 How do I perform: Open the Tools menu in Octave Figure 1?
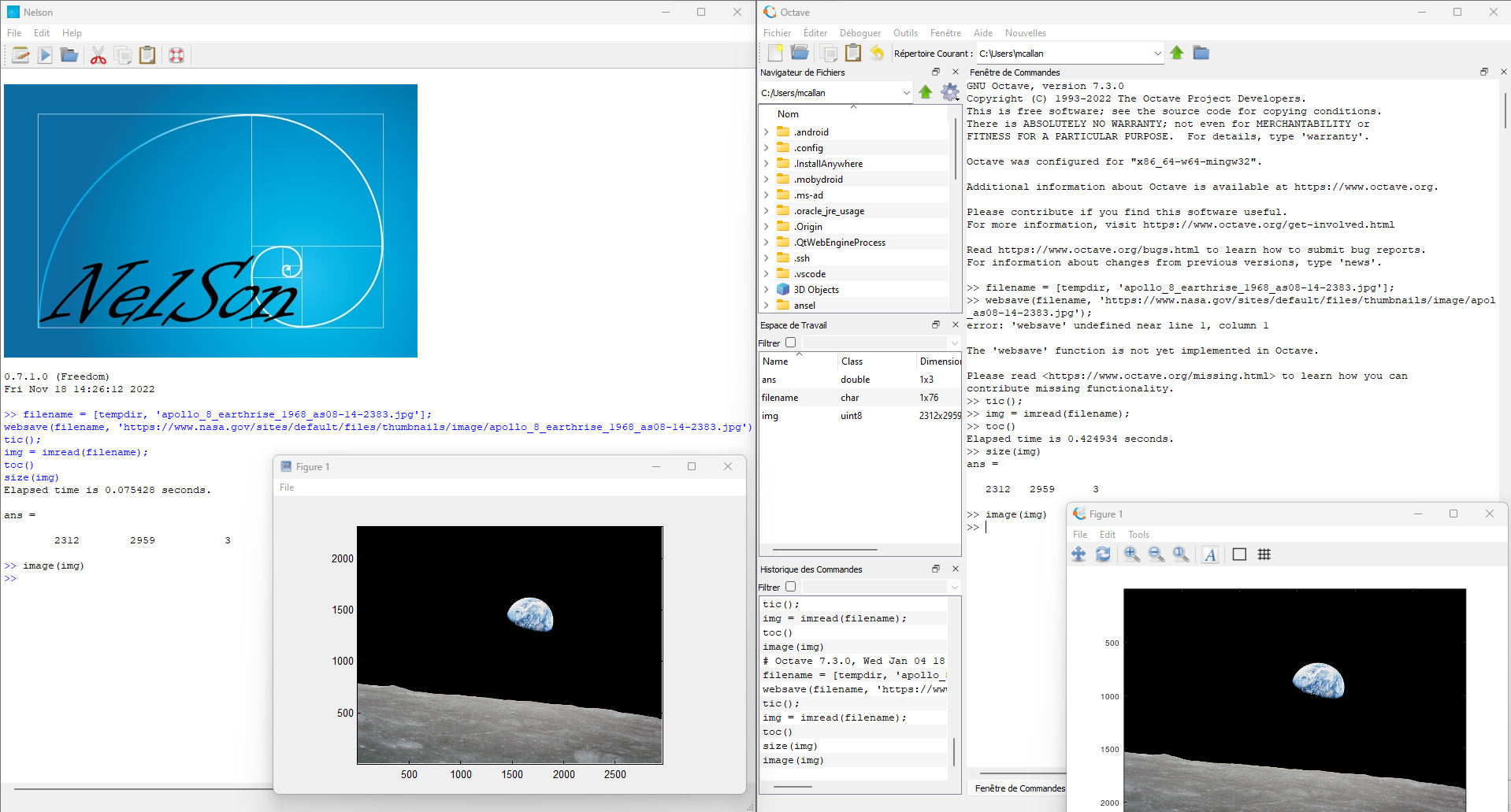tap(1138, 535)
